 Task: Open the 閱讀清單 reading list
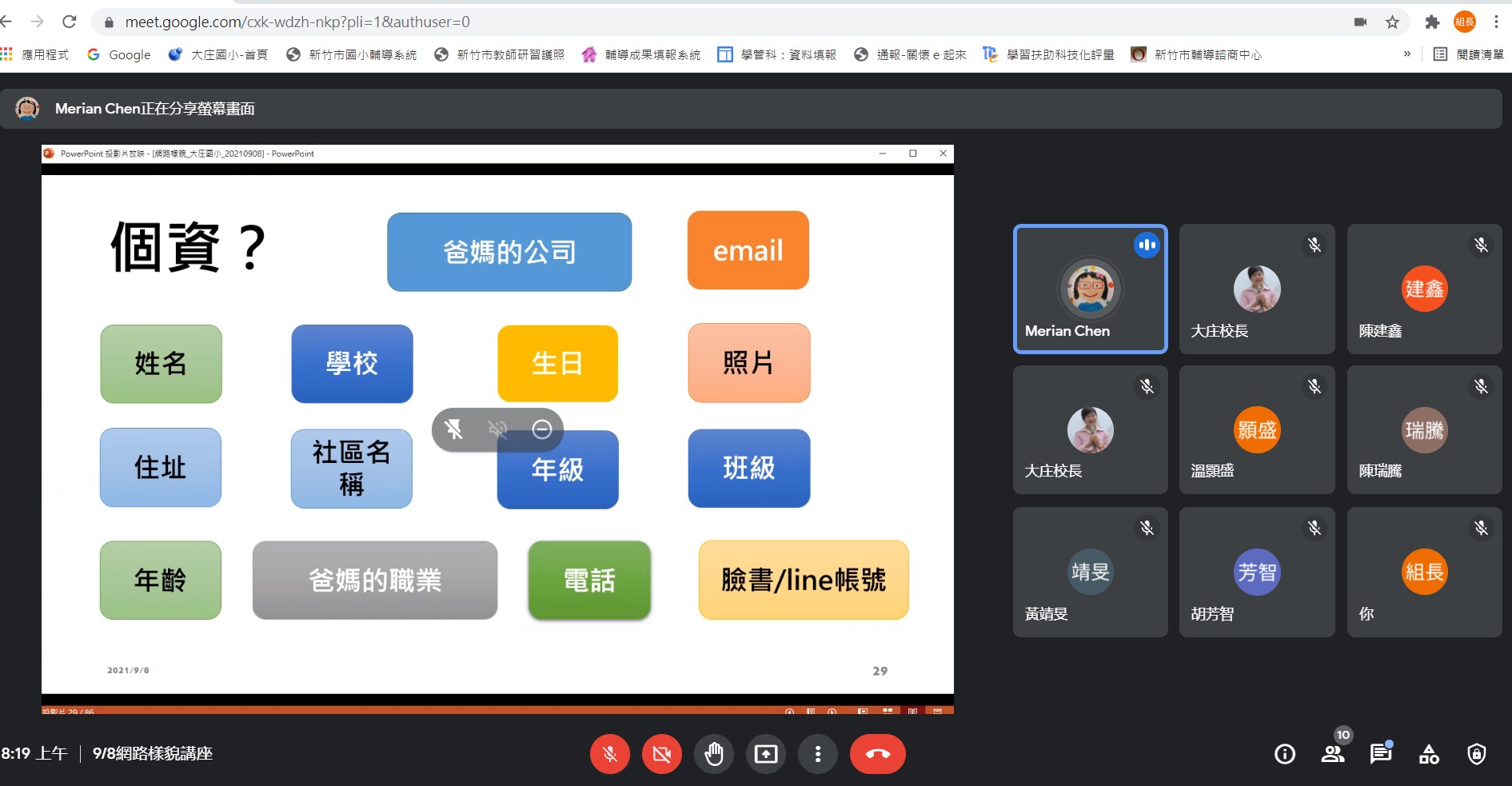[1469, 54]
